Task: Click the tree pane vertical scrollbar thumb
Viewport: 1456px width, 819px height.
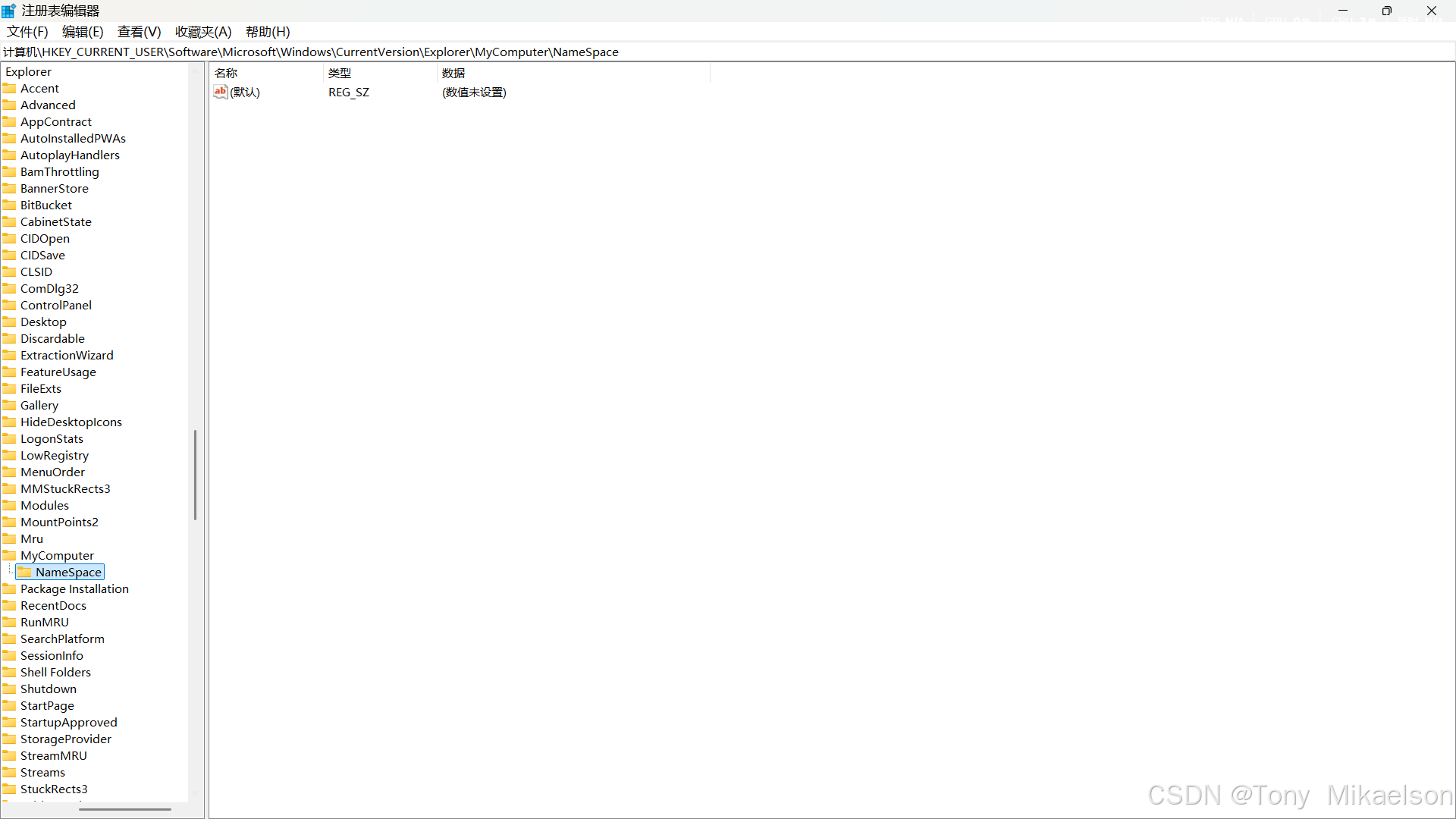Action: pyautogui.click(x=195, y=475)
